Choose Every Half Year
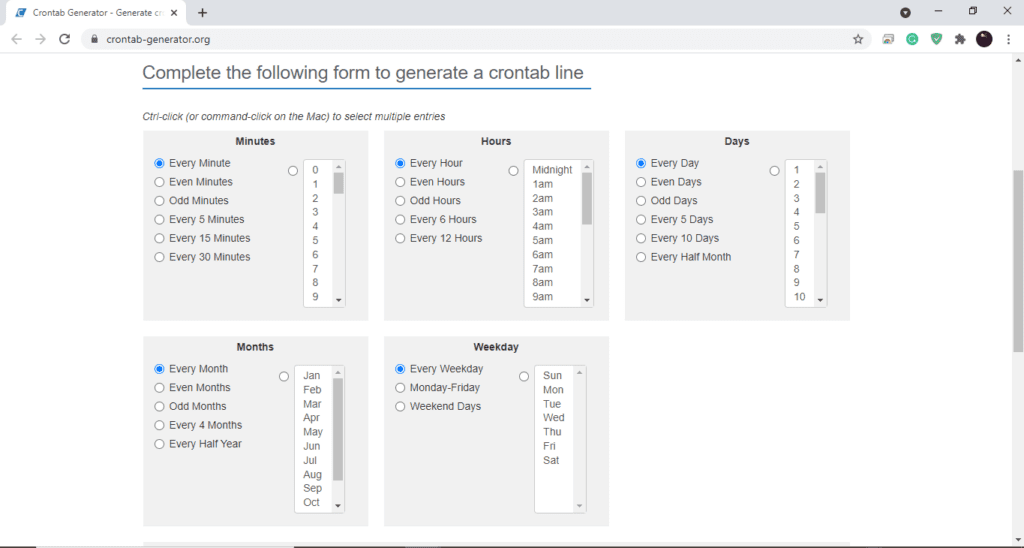1024x548 pixels. point(159,444)
